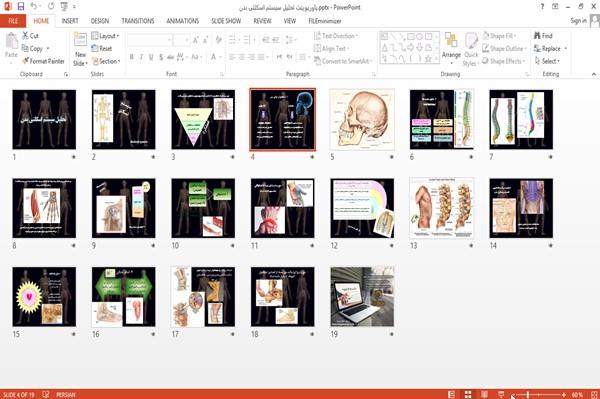Click the Copy icon
Viewport: 600px width, 399px height.
25,48
